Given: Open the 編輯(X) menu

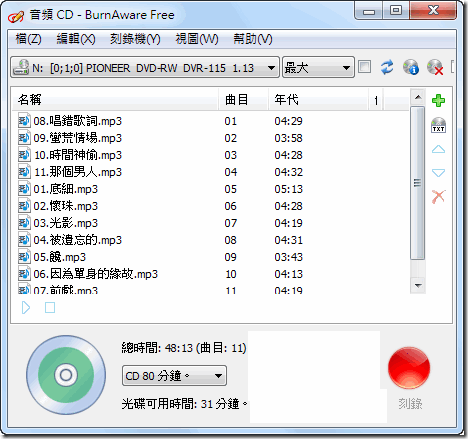Looking at the screenshot, I should click(76, 39).
